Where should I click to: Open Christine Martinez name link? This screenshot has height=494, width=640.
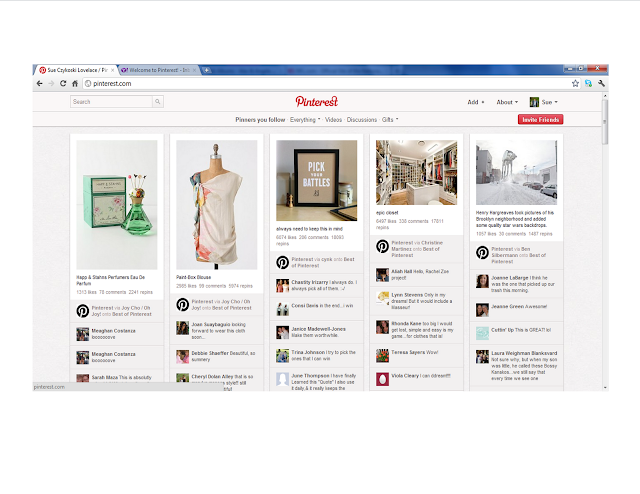click(417, 246)
